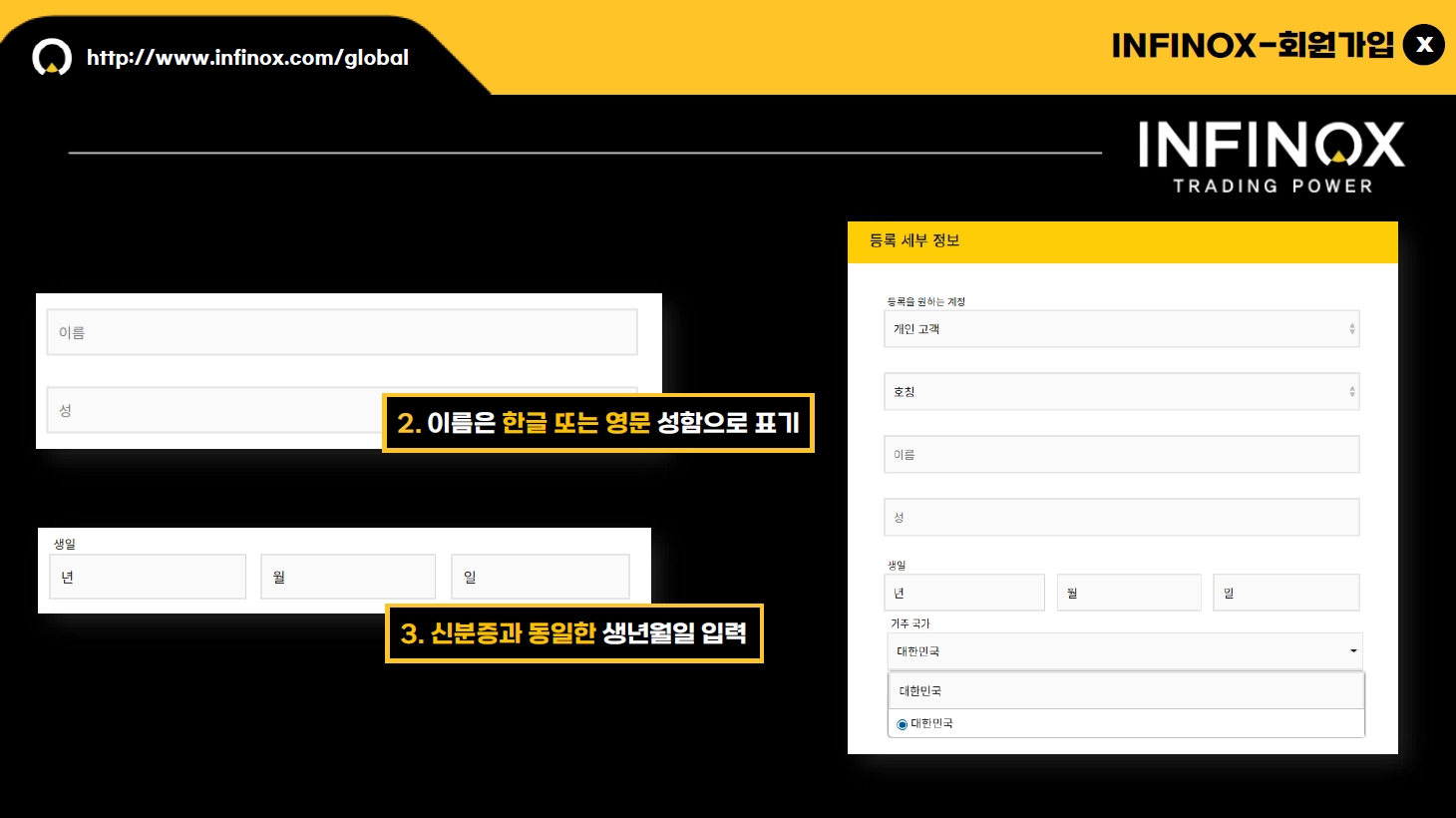Close the slide with the X icon

[x=1424, y=45]
